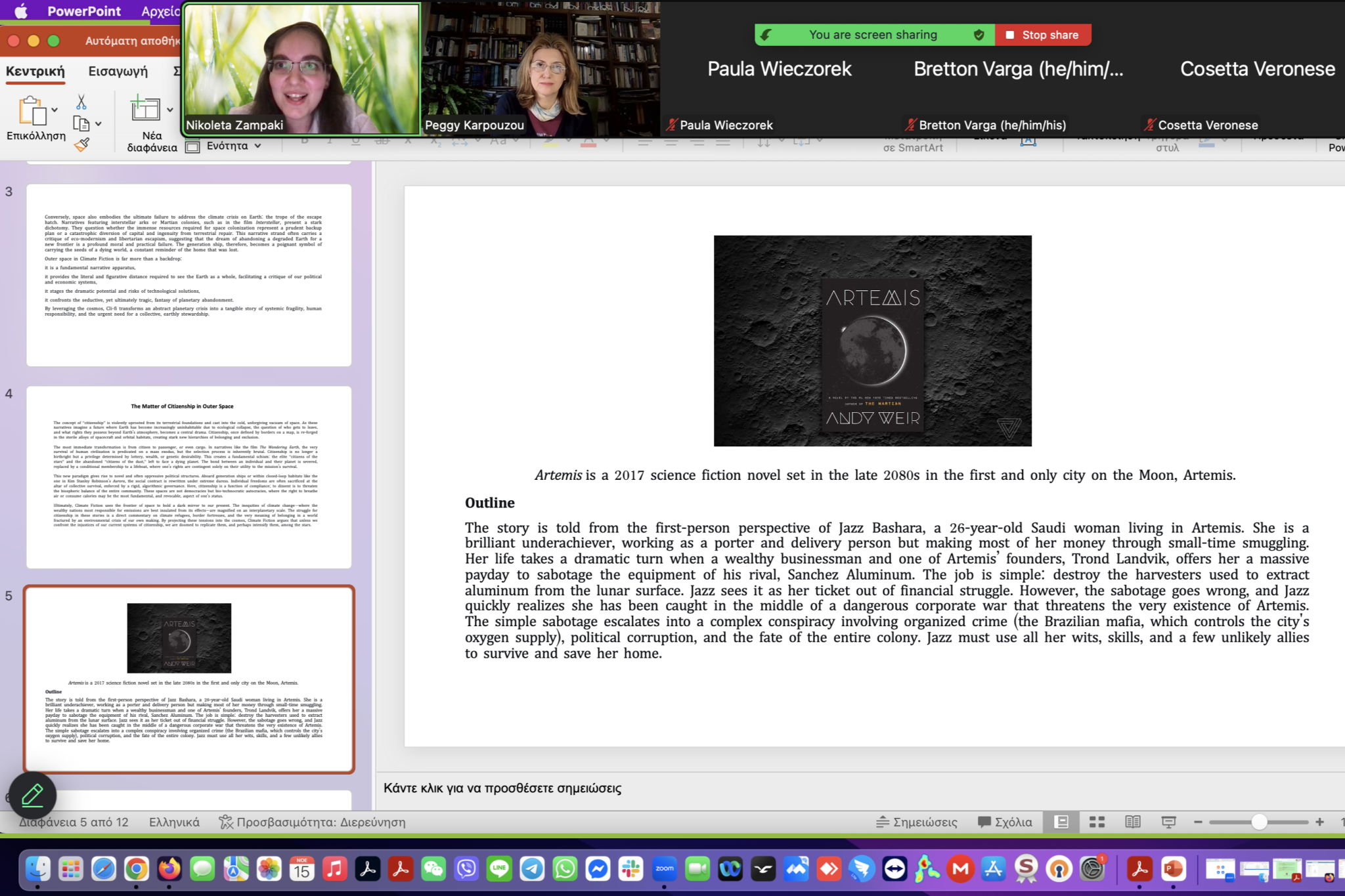
Task: Open Zoom app in the Dock
Action: click(x=664, y=869)
